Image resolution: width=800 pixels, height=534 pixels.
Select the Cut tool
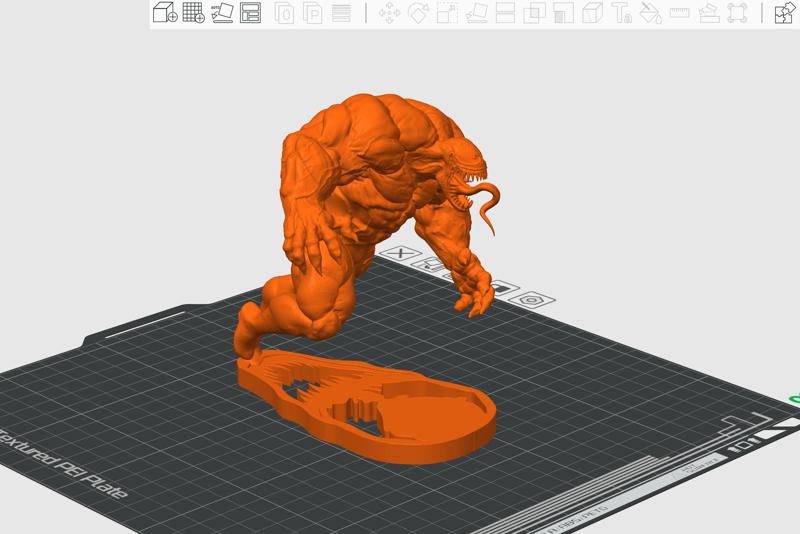pyautogui.click(x=505, y=13)
